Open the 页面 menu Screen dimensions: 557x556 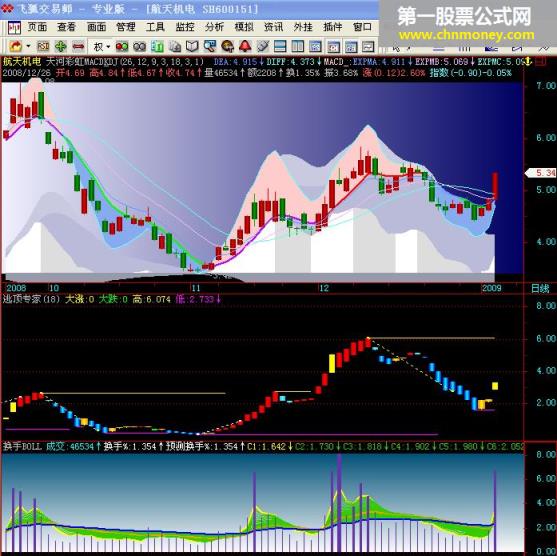click(x=37, y=27)
